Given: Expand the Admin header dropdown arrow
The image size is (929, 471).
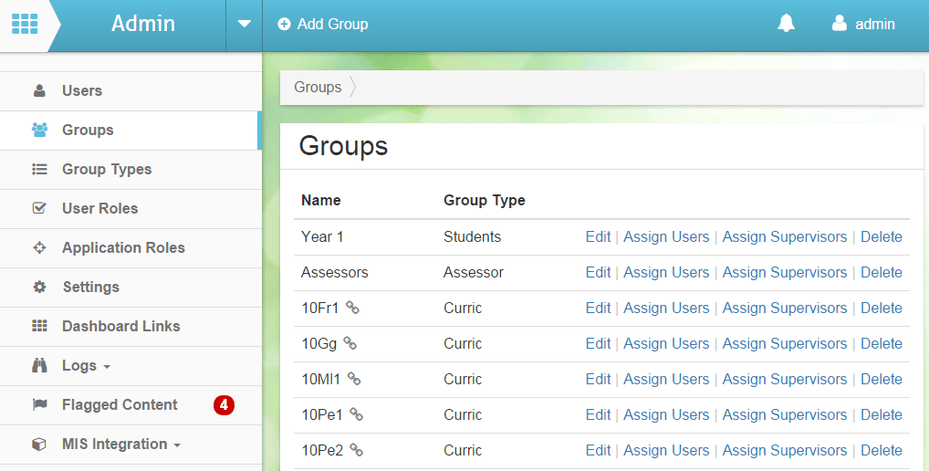Looking at the screenshot, I should click(244, 24).
